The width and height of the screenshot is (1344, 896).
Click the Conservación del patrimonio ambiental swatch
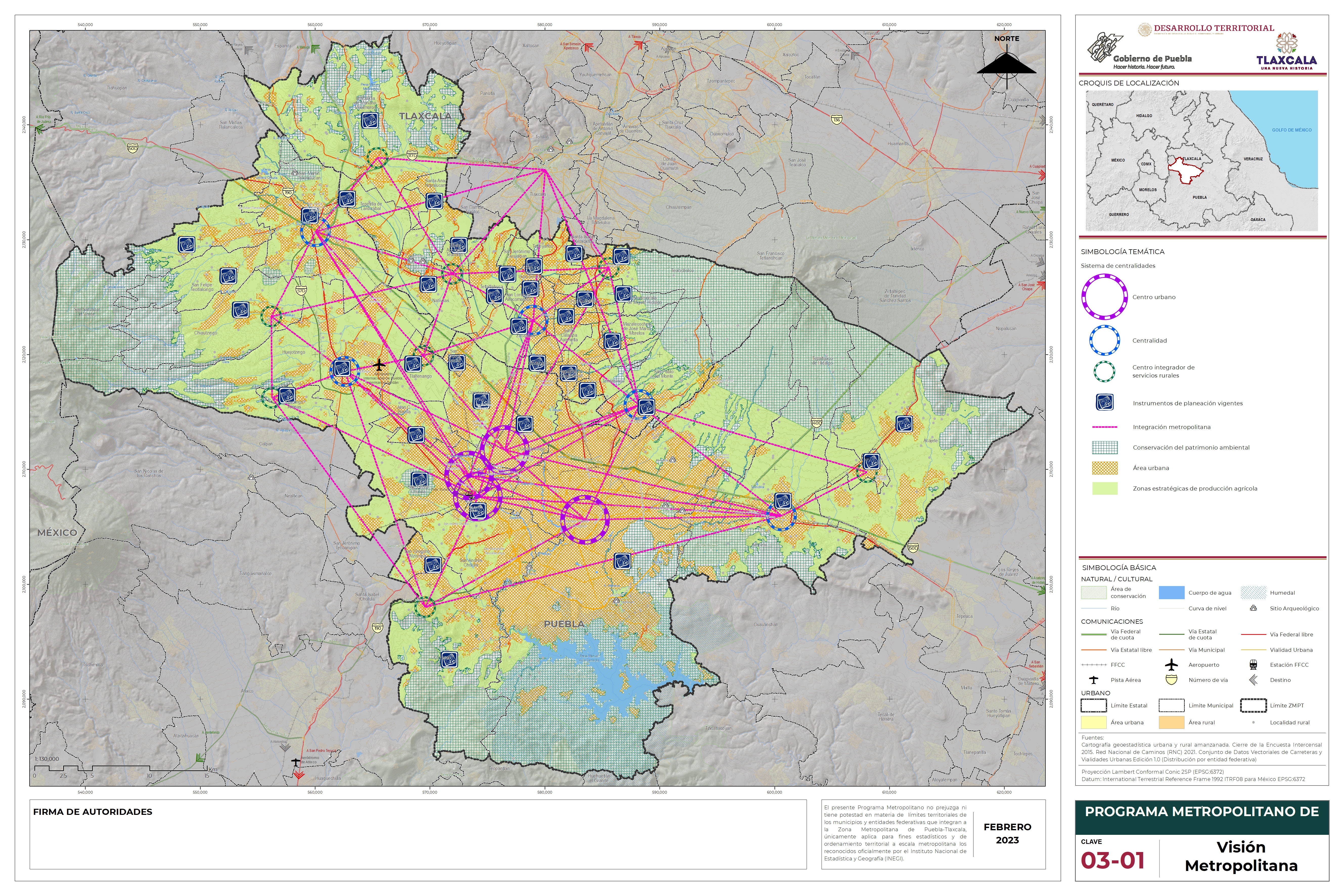(x=1105, y=447)
